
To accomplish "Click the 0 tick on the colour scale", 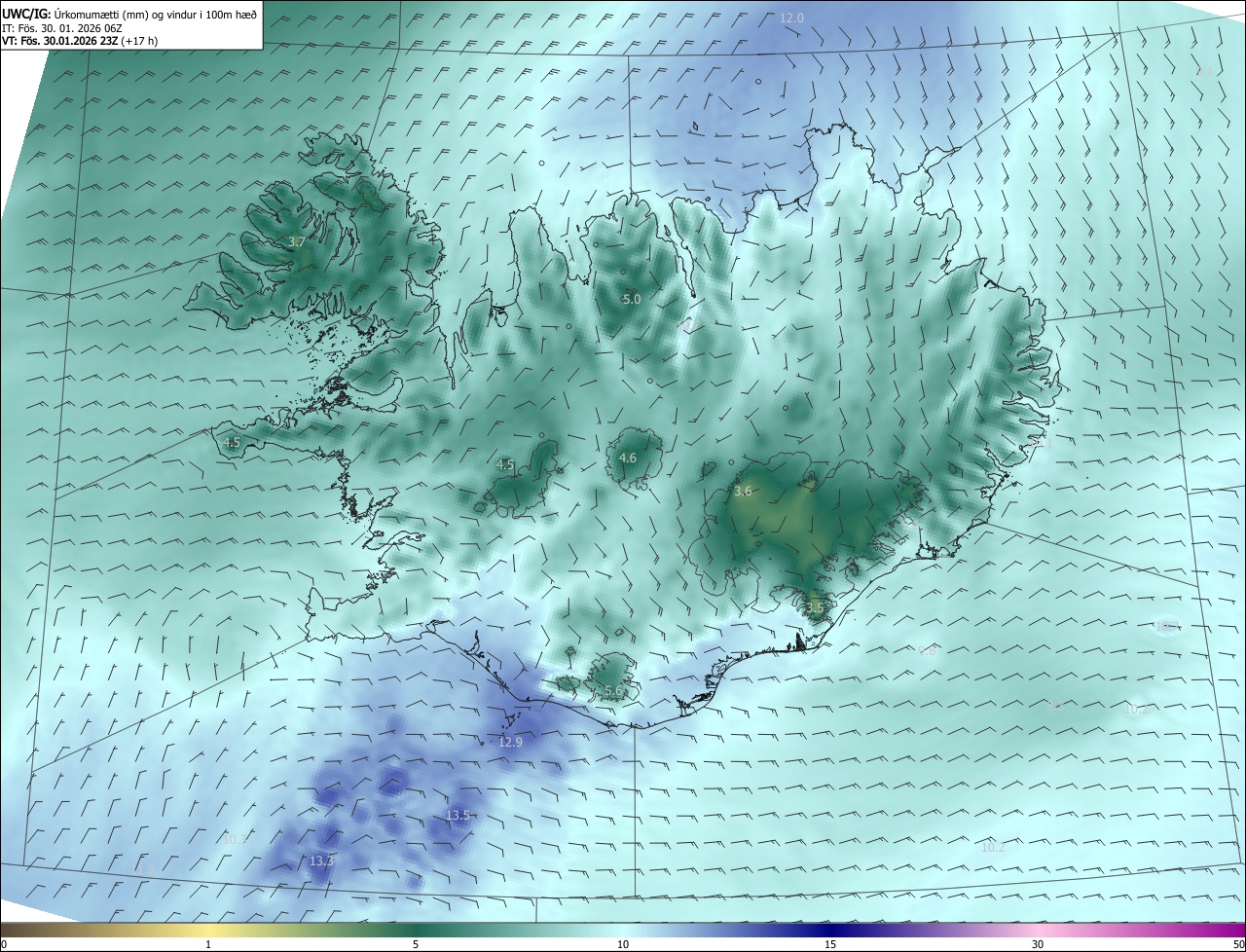I will pyautogui.click(x=4, y=945).
